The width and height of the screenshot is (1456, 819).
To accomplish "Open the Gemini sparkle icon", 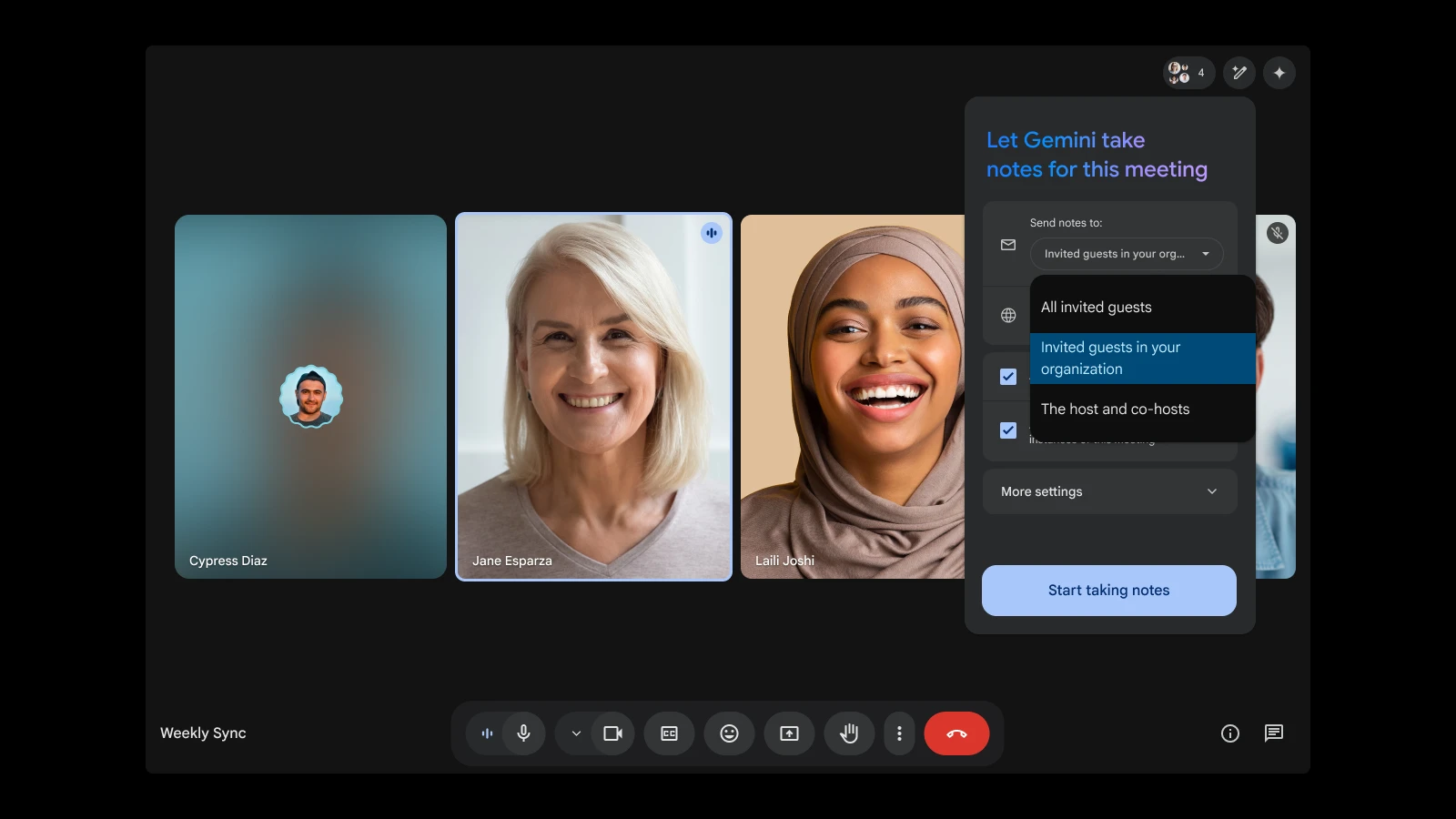I will (x=1279, y=73).
